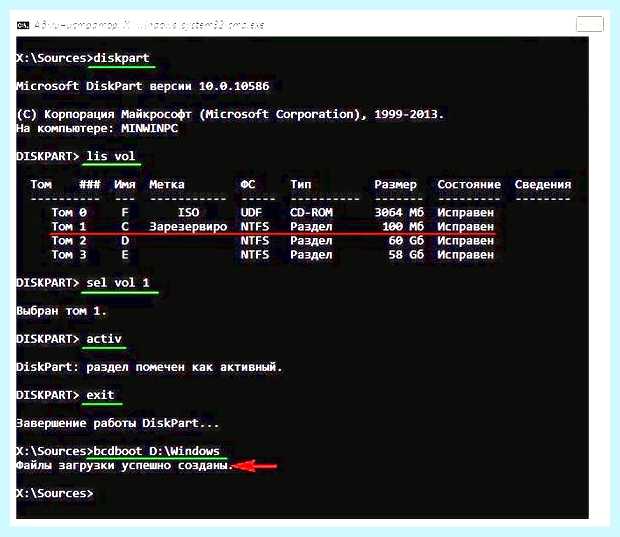Click the '58 Gб' size value
The image size is (620, 537).
[406, 255]
